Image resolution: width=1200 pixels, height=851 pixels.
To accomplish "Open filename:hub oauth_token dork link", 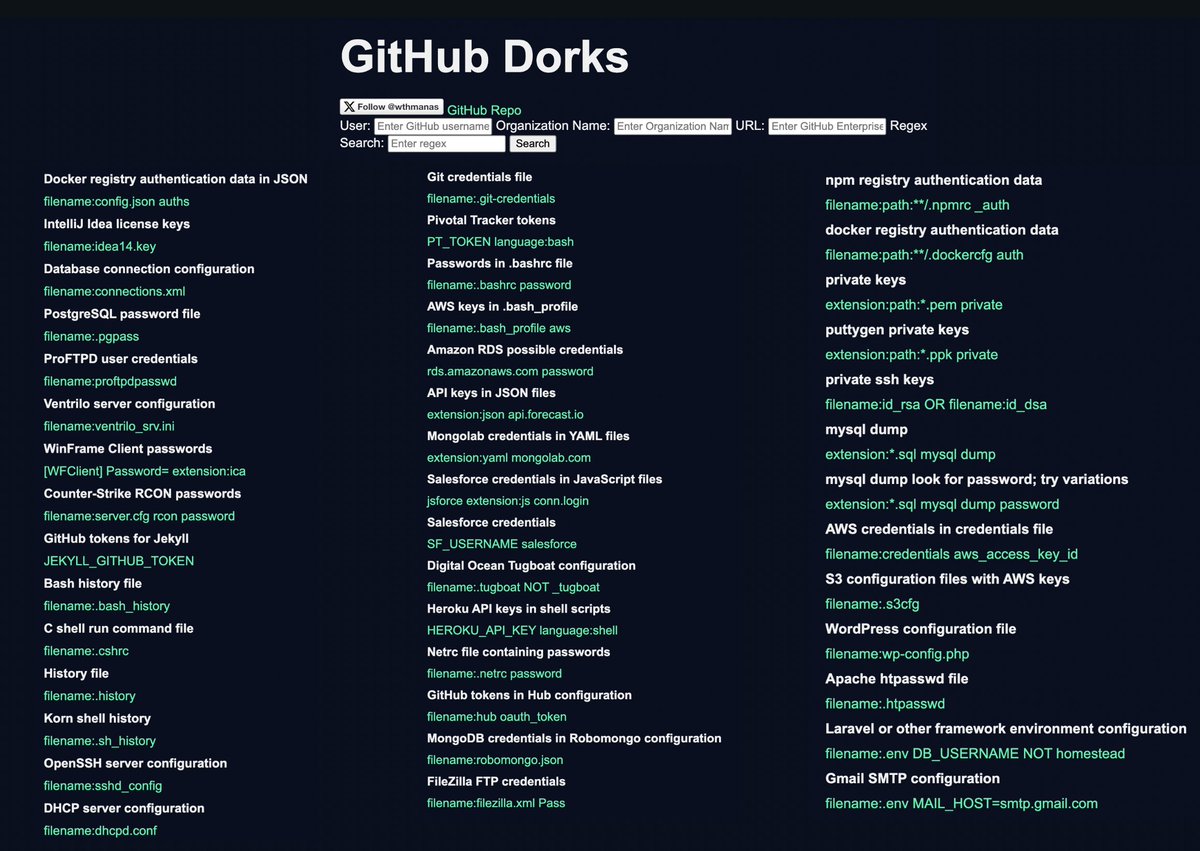I will pos(497,716).
